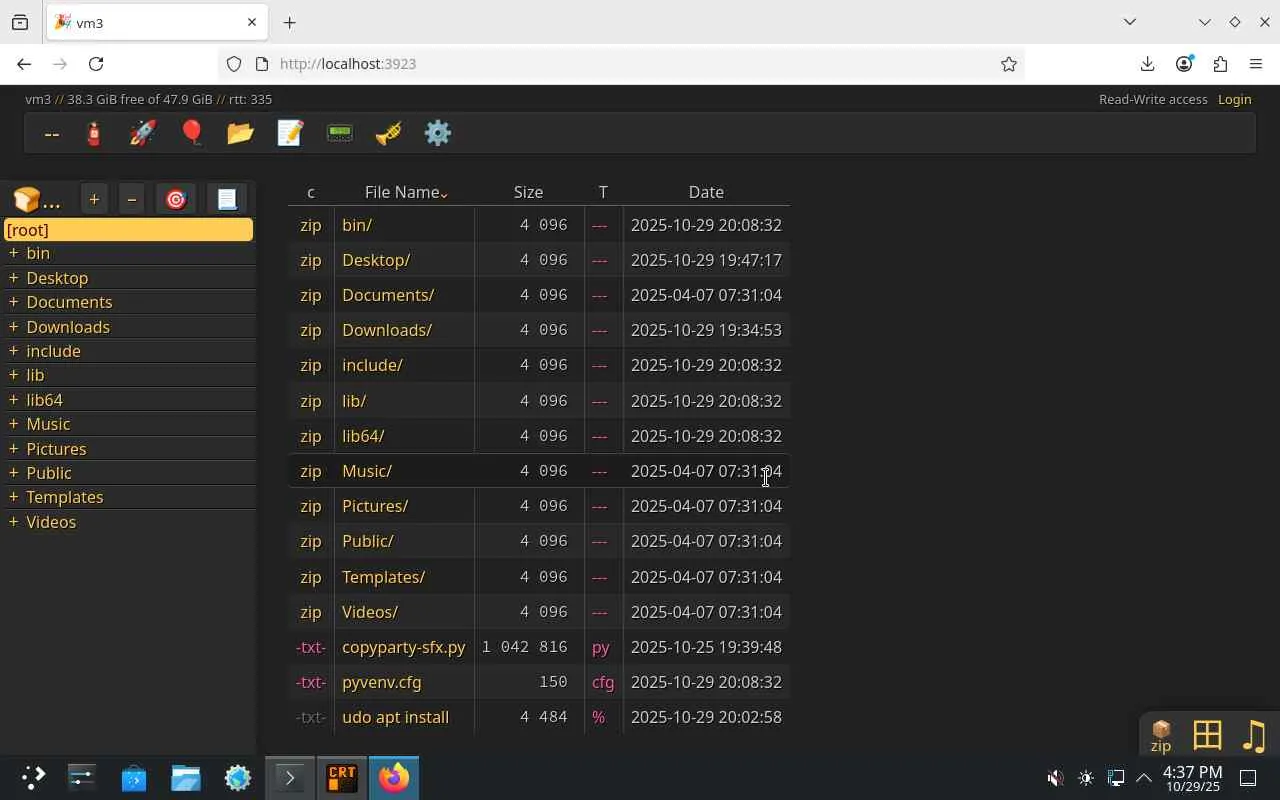
Task: Open Public in the sidebar tree
Action: 49,473
